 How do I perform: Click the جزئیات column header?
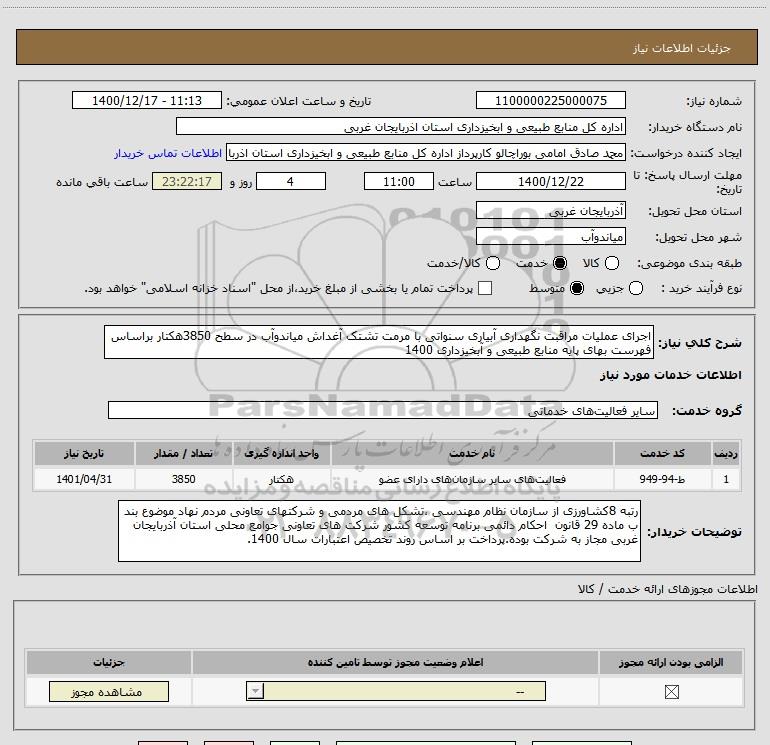109,662
